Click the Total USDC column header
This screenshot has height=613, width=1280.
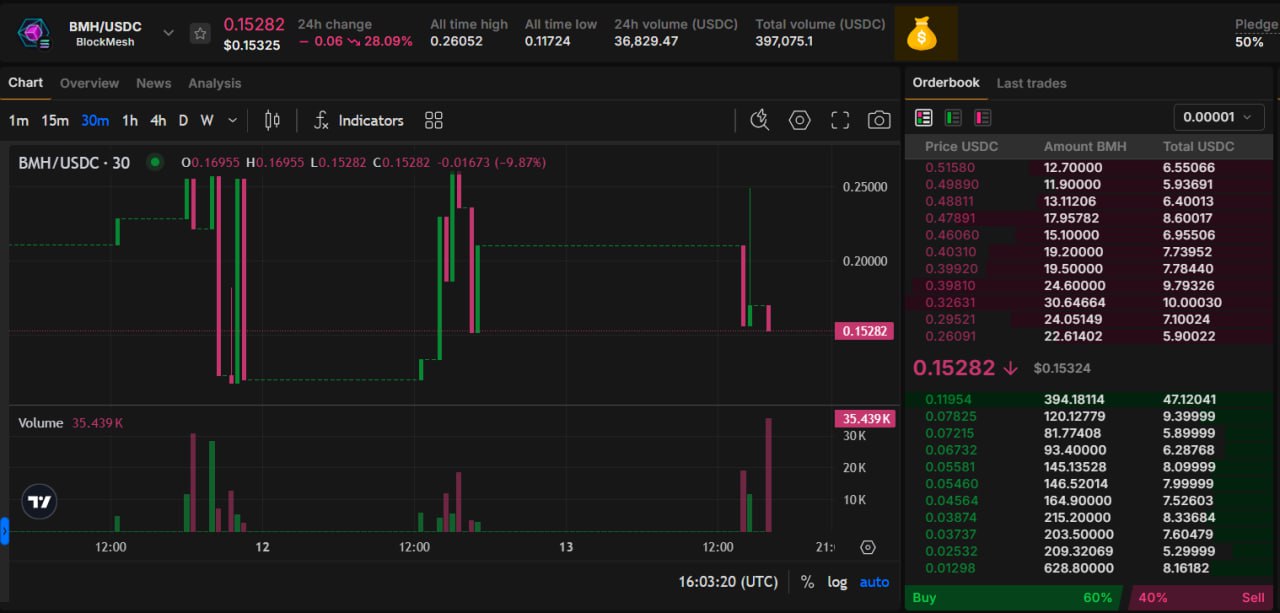[1199, 146]
